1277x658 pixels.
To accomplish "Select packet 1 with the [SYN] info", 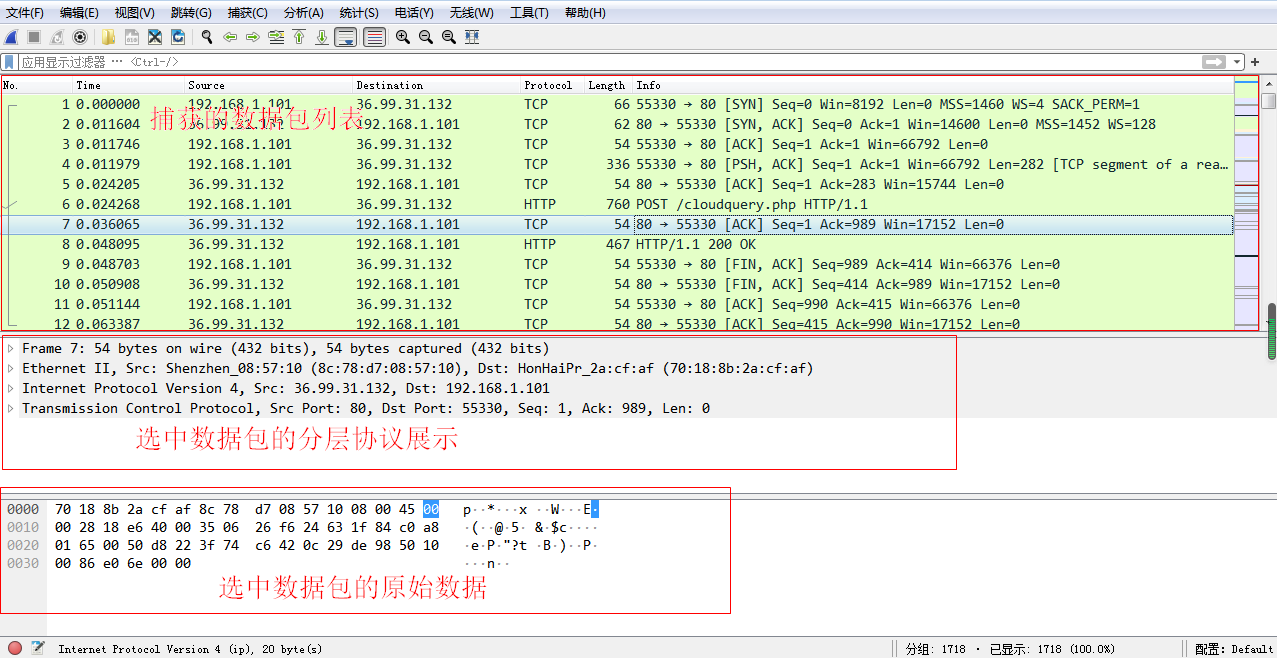I will (617, 104).
